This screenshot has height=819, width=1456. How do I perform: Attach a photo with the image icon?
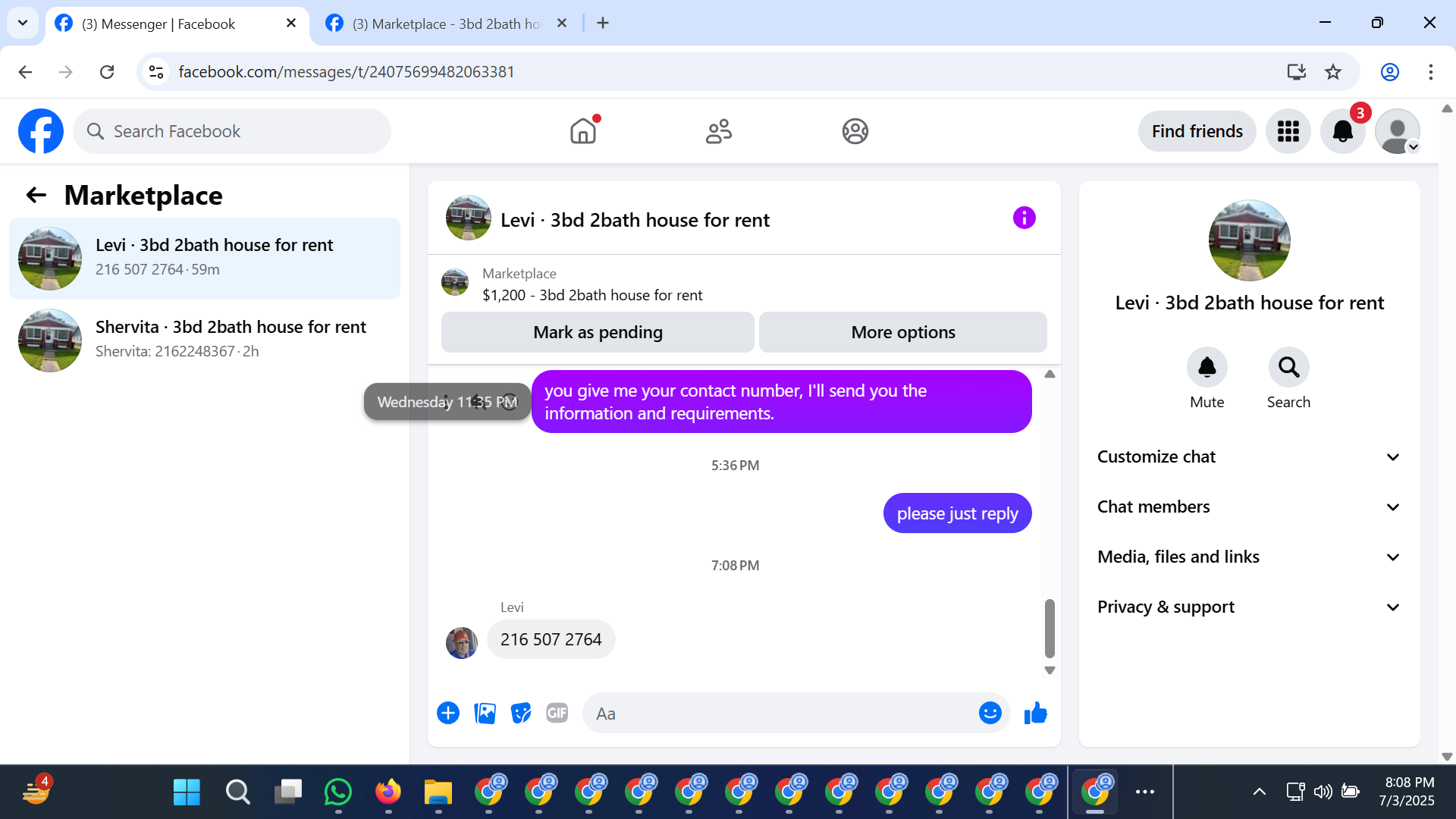tap(485, 714)
